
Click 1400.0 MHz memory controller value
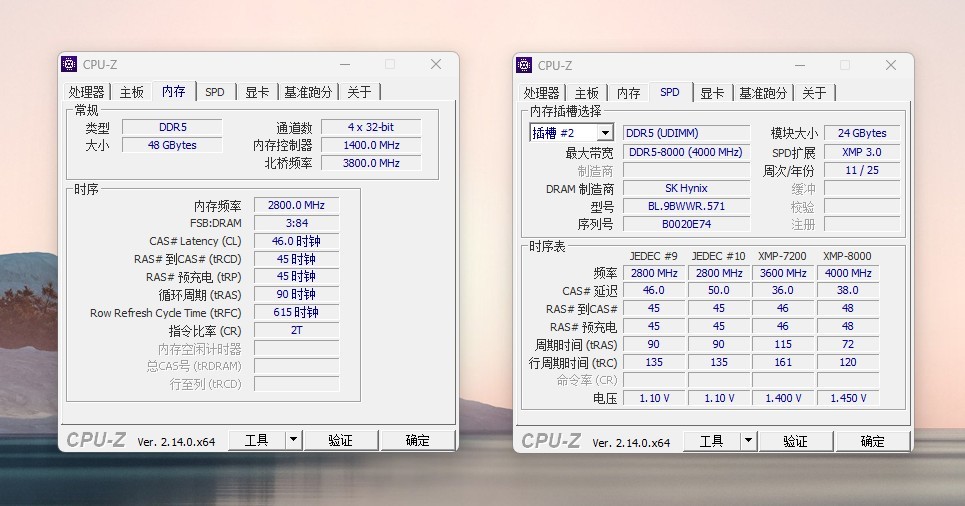click(x=371, y=145)
